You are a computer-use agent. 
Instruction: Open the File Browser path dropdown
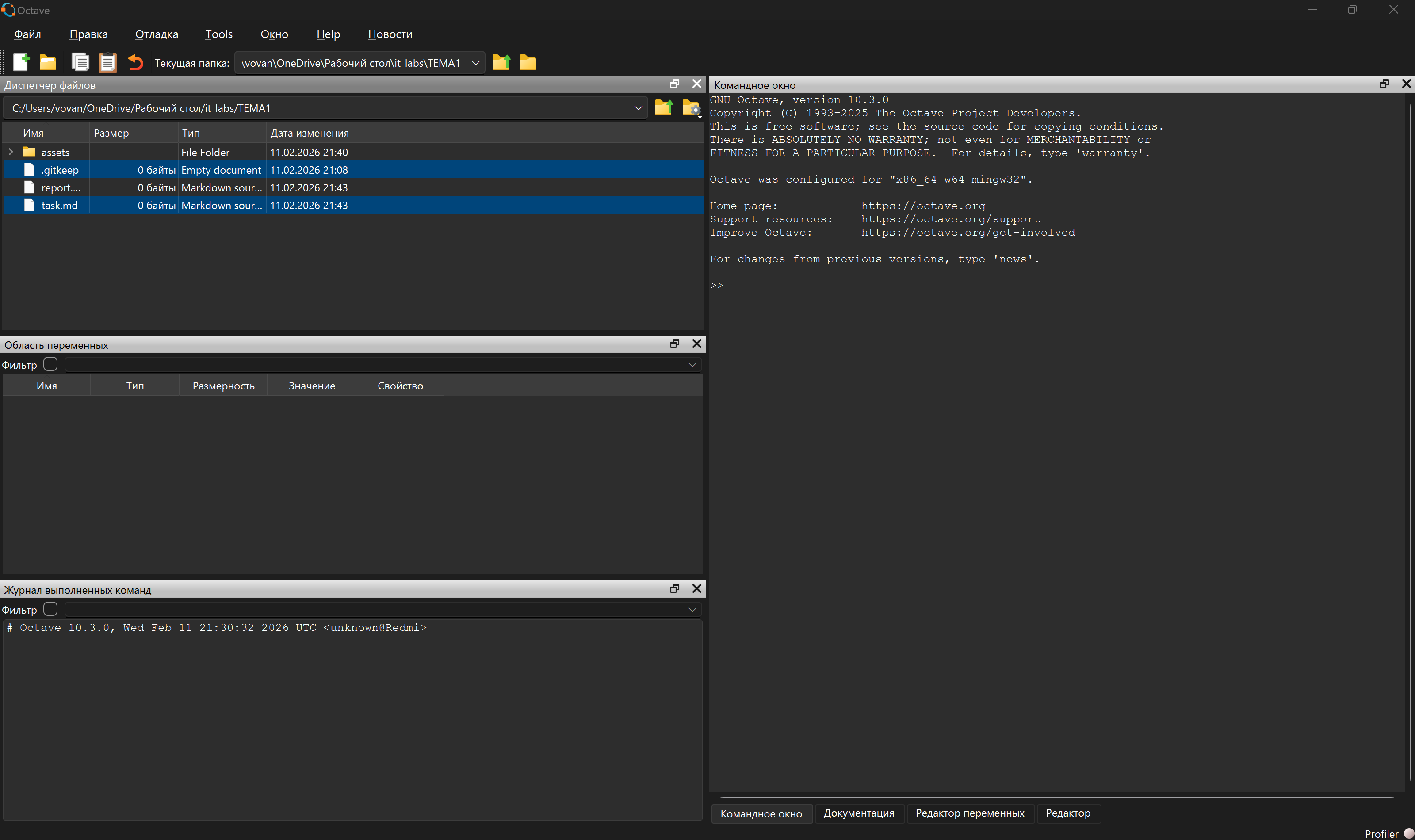point(638,107)
